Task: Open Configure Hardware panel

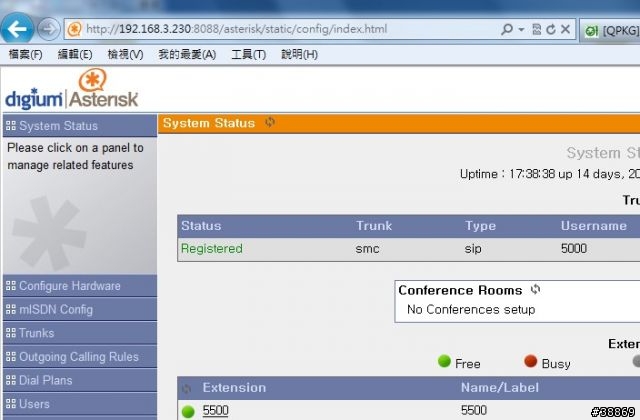Action: (x=80, y=286)
